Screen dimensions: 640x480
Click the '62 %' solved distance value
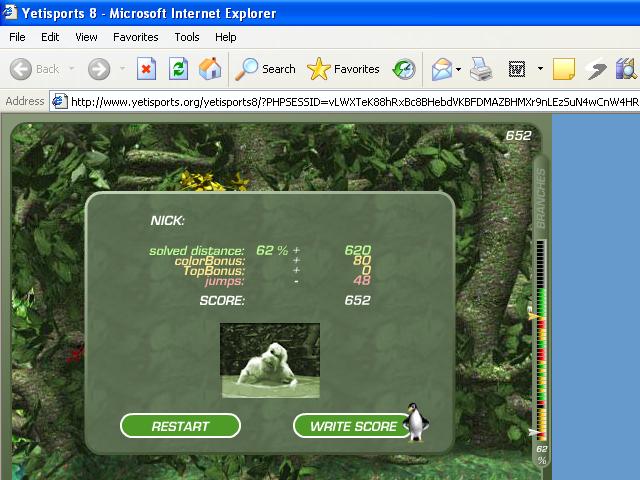coord(272,250)
